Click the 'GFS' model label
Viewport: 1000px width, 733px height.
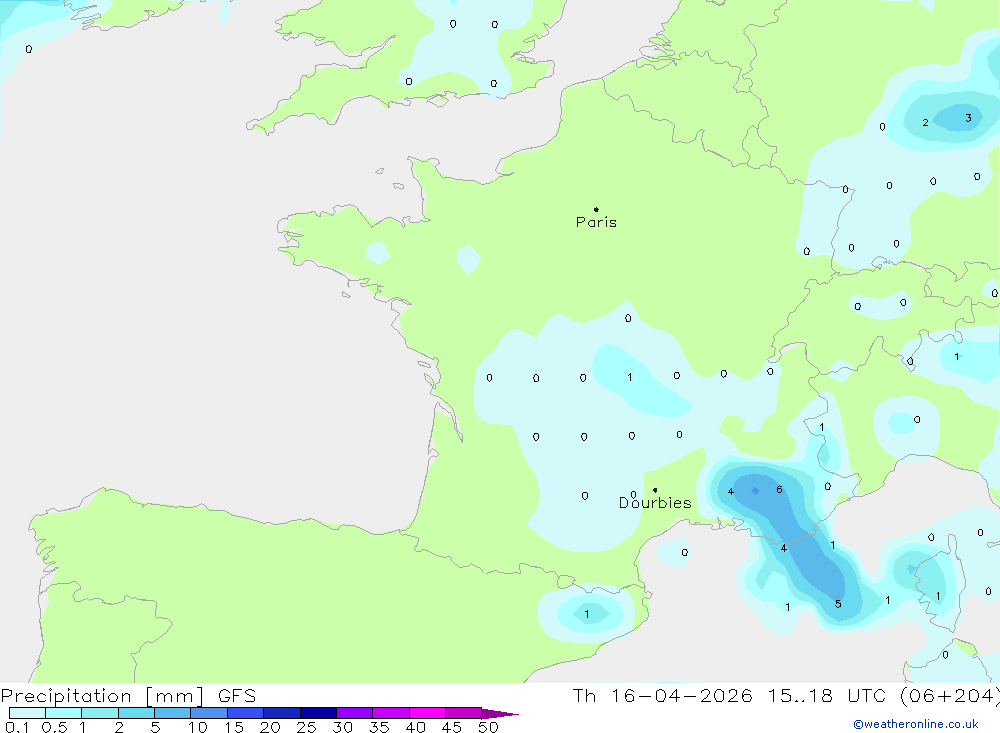click(x=237, y=696)
